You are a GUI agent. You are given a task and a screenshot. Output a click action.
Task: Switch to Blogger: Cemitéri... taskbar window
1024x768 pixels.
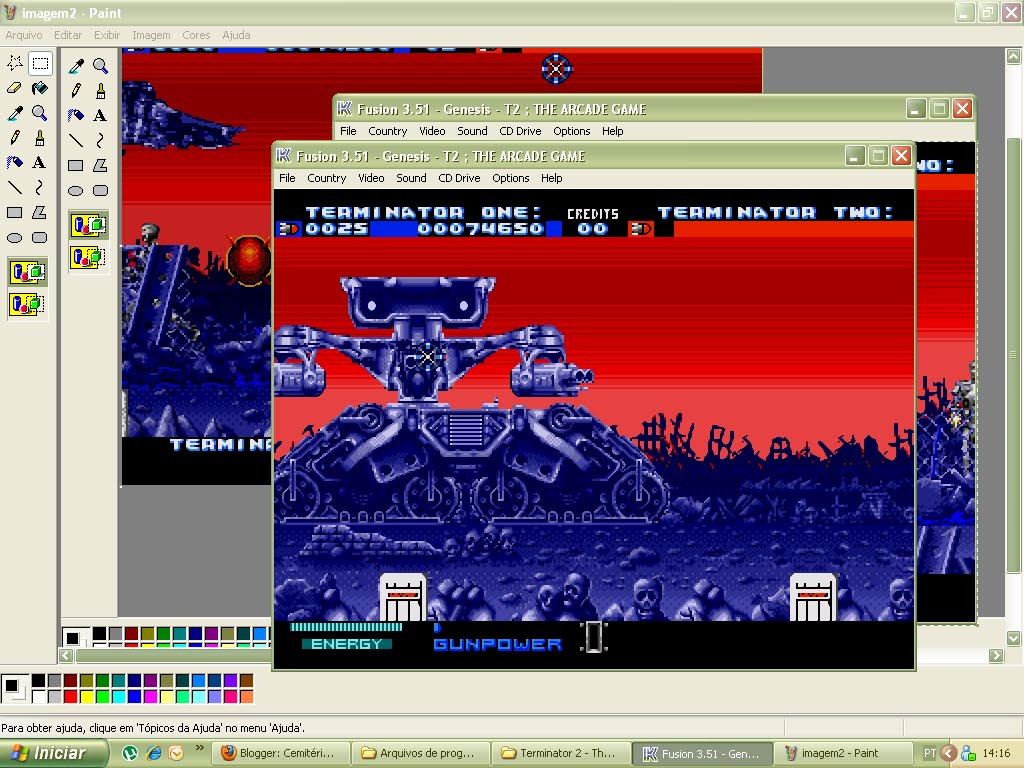(x=281, y=753)
